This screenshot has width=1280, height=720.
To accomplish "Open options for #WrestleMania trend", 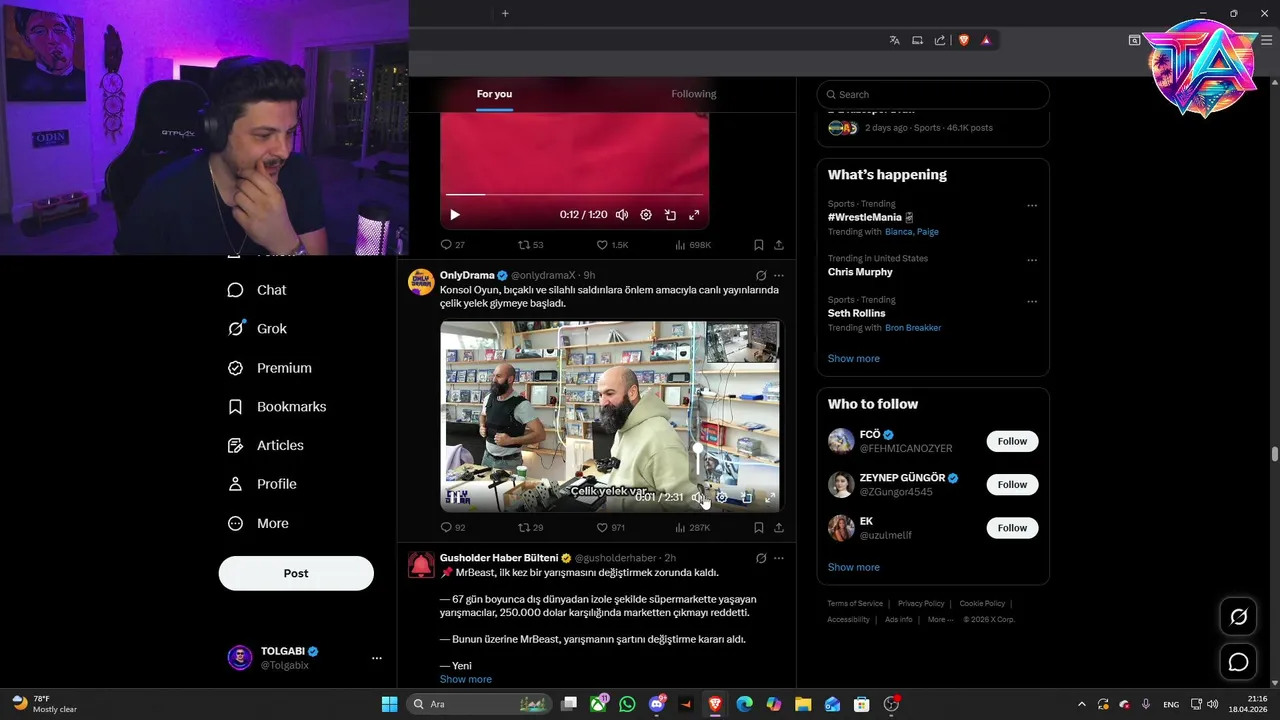I will 1032,206.
